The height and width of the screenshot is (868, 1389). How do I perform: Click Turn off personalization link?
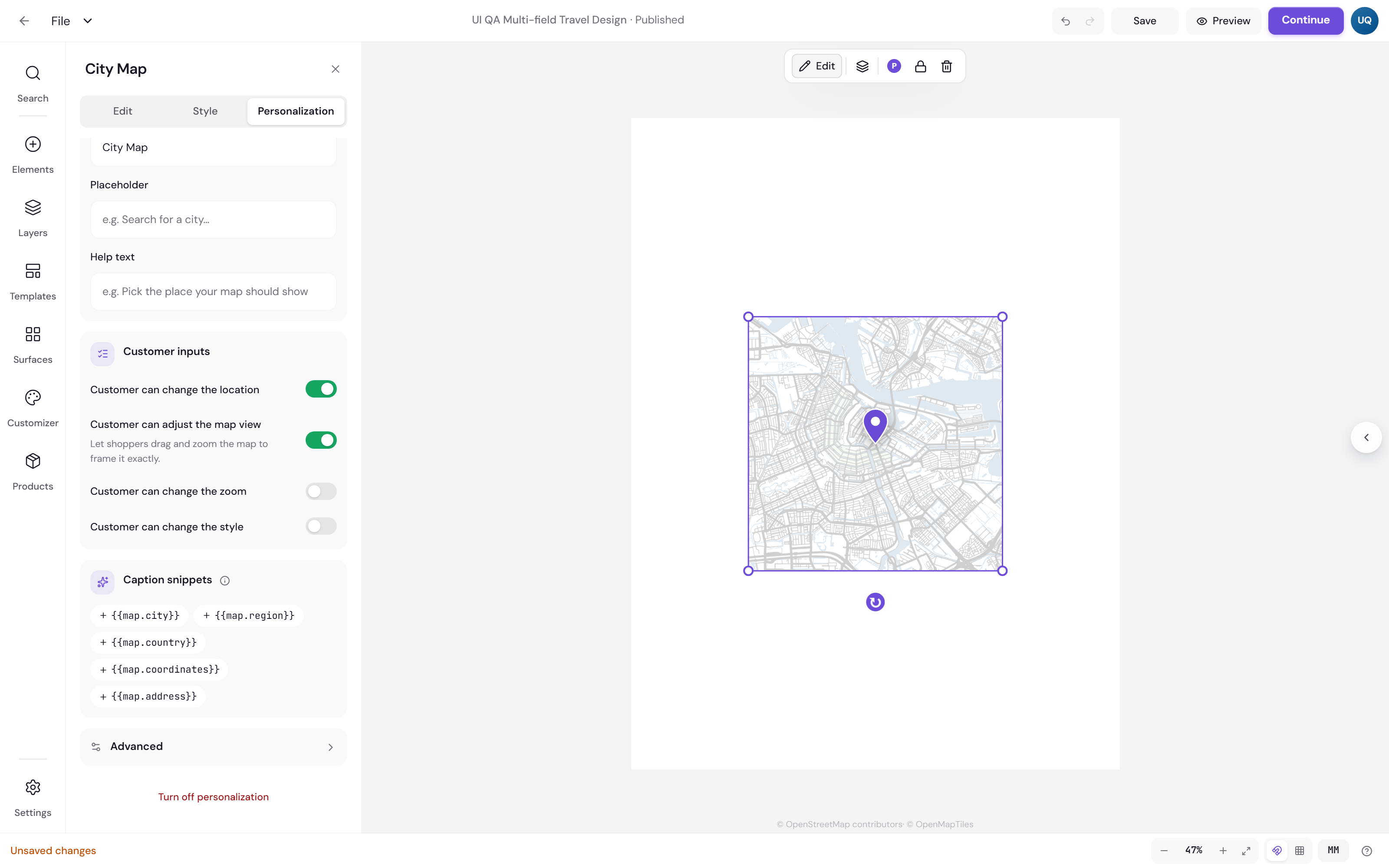coord(214,797)
